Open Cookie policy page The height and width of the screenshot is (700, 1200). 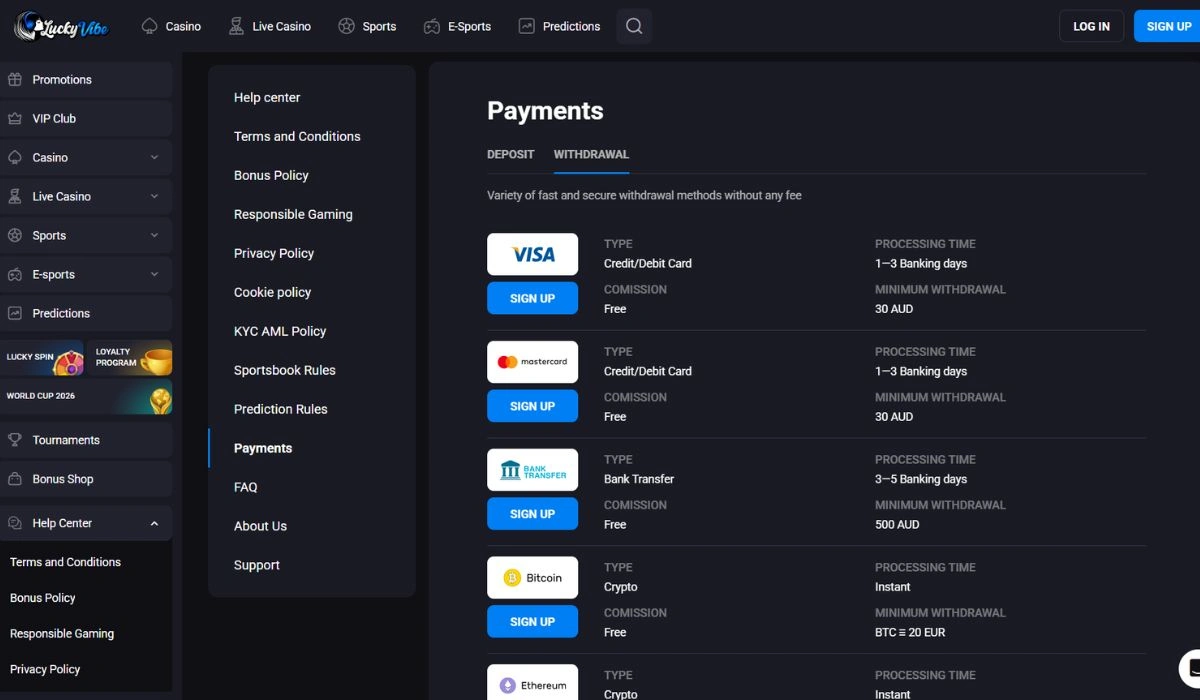point(272,292)
